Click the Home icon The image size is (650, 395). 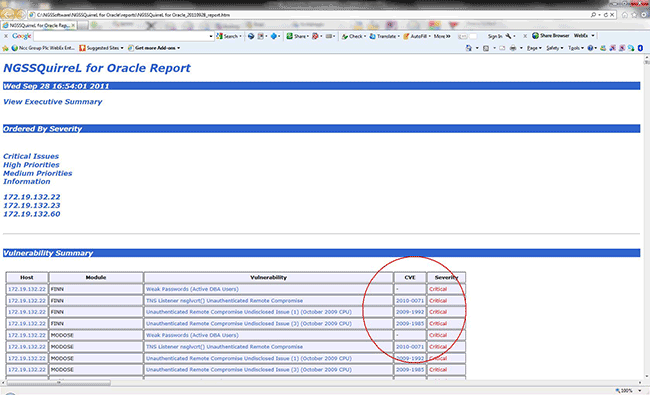tap(624, 15)
